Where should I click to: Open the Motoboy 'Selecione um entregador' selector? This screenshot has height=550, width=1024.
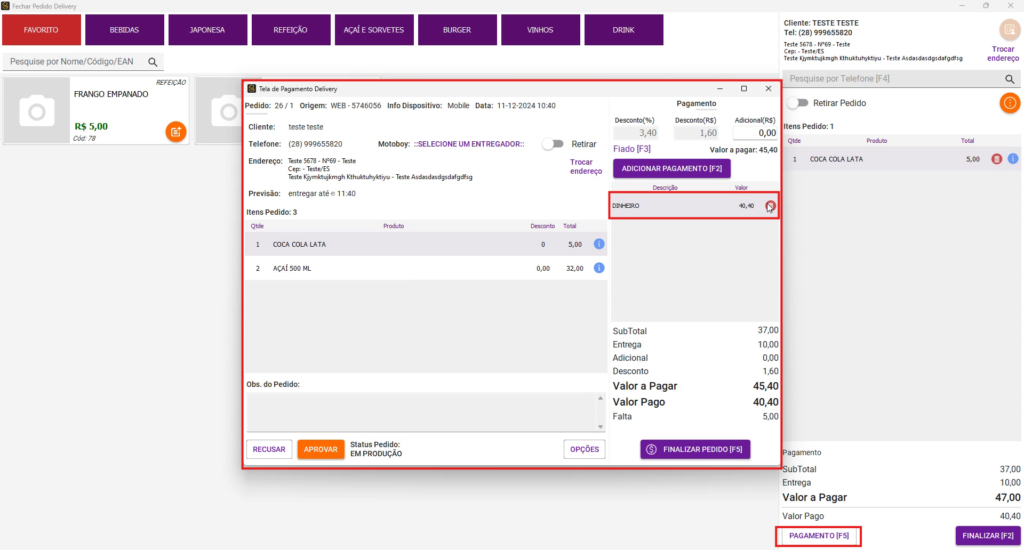click(x=469, y=144)
